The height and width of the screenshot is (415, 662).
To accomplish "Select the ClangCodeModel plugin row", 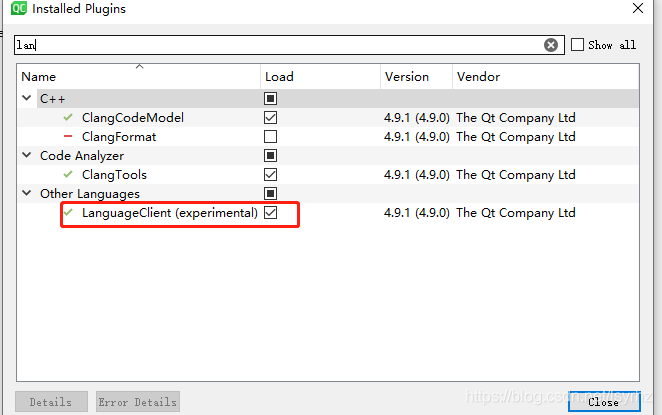I will click(328, 117).
